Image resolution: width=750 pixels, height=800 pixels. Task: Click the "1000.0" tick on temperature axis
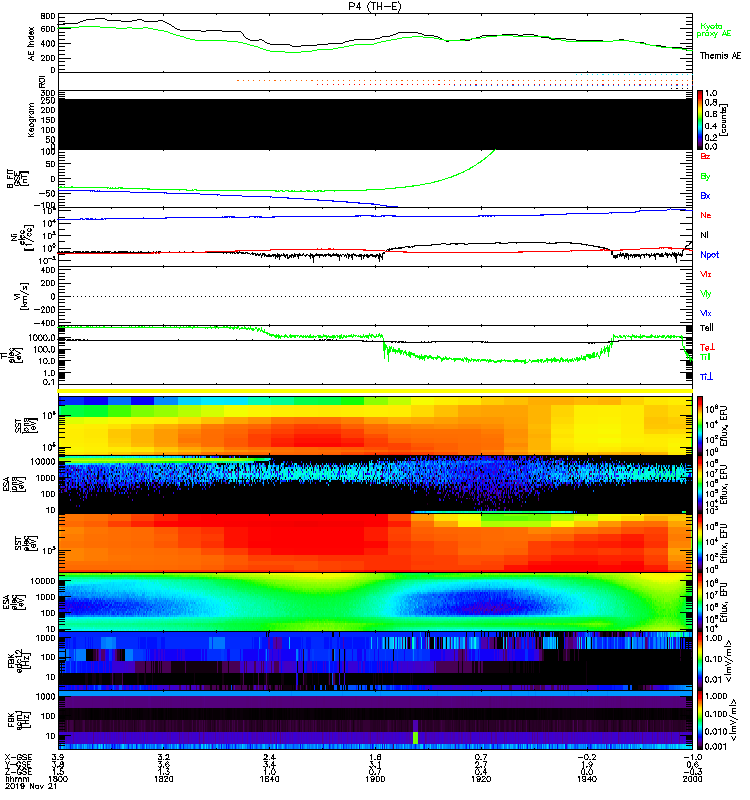42,338
